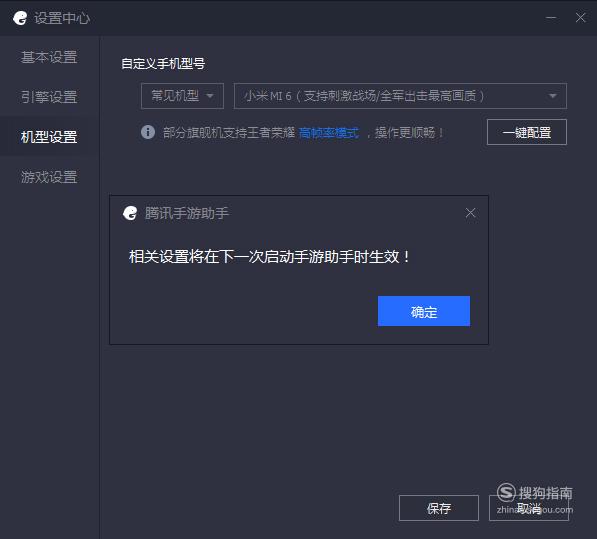This screenshot has width=597, height=539.
Task: Follow the 高帧率模式 link
Action: (x=329, y=132)
